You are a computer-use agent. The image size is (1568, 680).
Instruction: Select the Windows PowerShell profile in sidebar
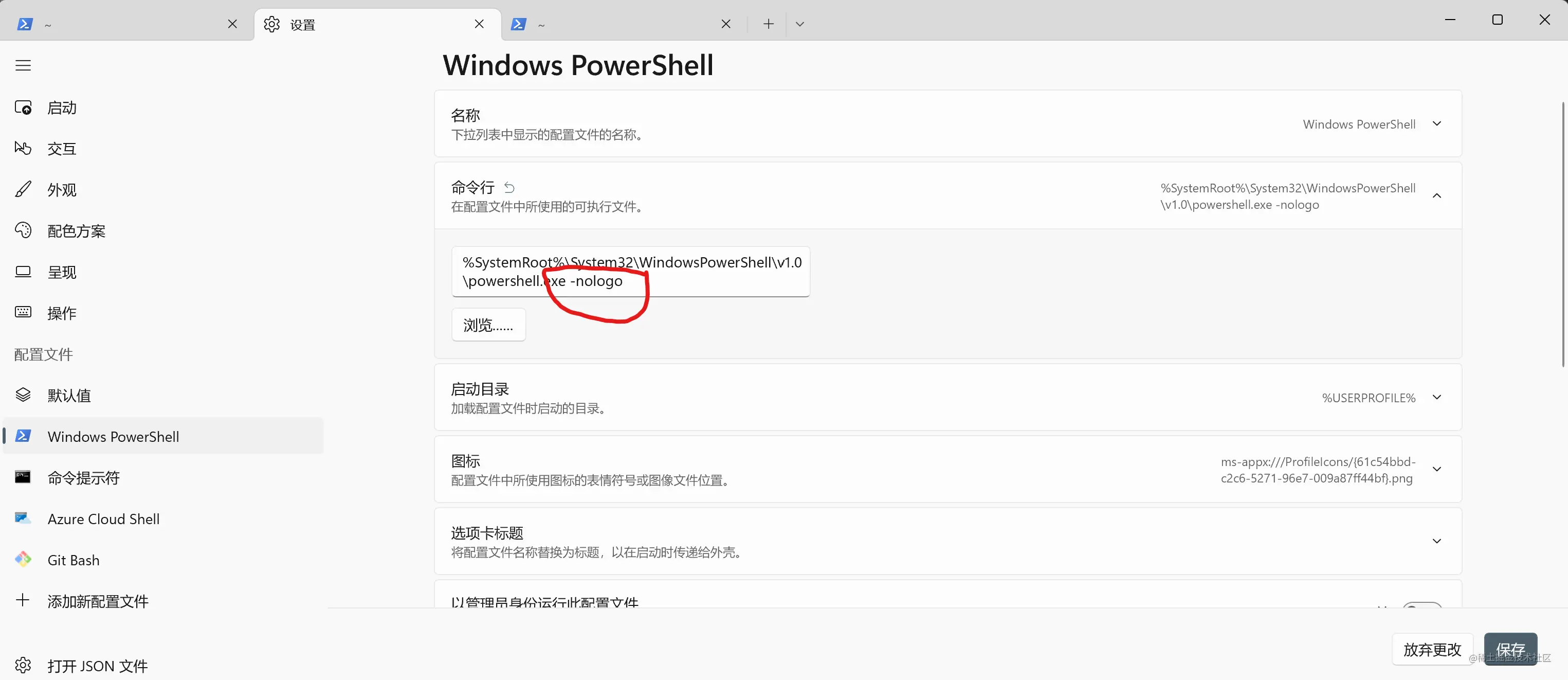click(x=163, y=437)
